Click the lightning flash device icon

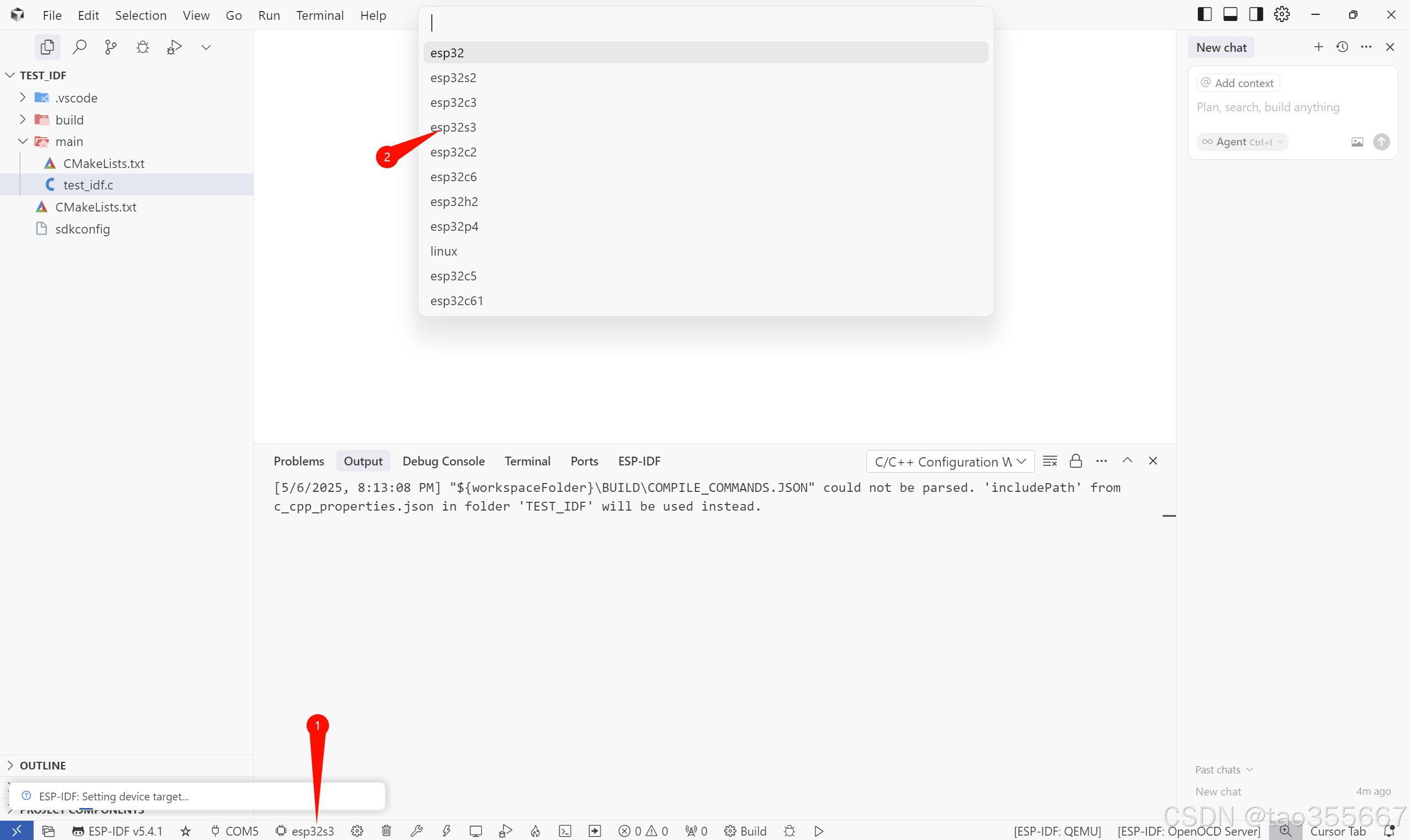[x=447, y=831]
